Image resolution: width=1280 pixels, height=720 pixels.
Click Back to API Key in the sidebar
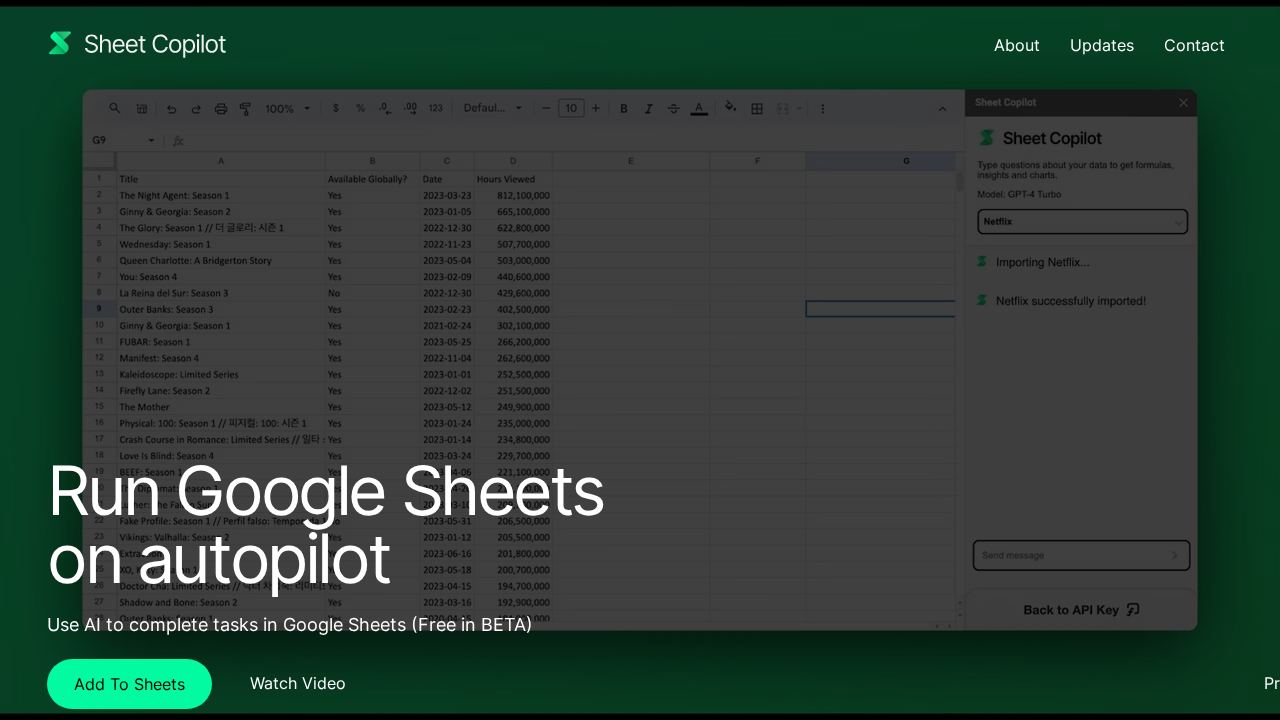(x=1081, y=610)
